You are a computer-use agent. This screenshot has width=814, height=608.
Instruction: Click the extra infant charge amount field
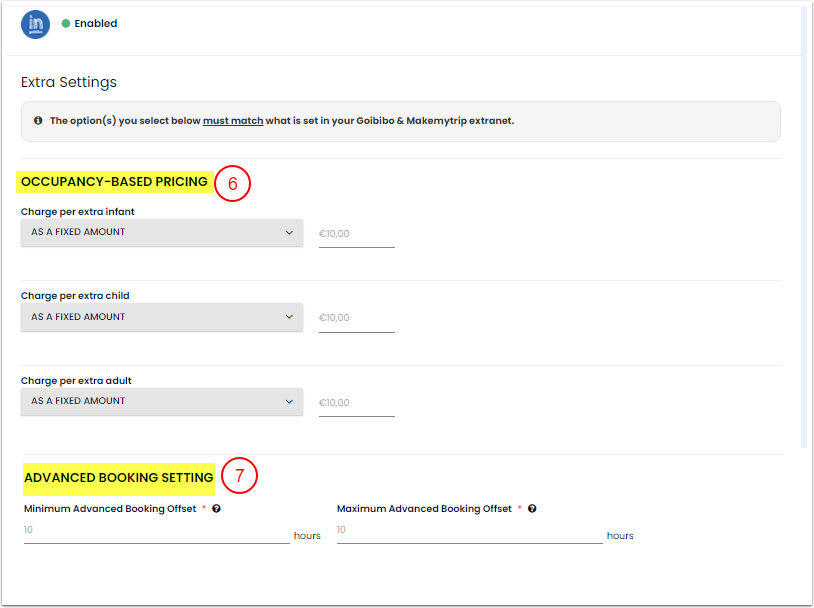pyautogui.click(x=356, y=234)
